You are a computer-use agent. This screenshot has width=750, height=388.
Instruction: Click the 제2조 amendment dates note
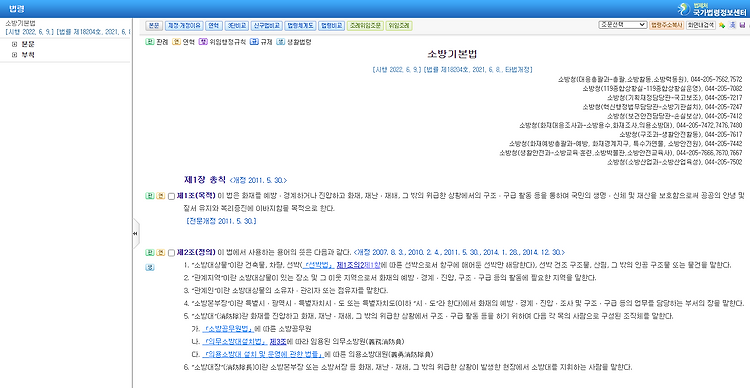pyautogui.click(x=459, y=252)
